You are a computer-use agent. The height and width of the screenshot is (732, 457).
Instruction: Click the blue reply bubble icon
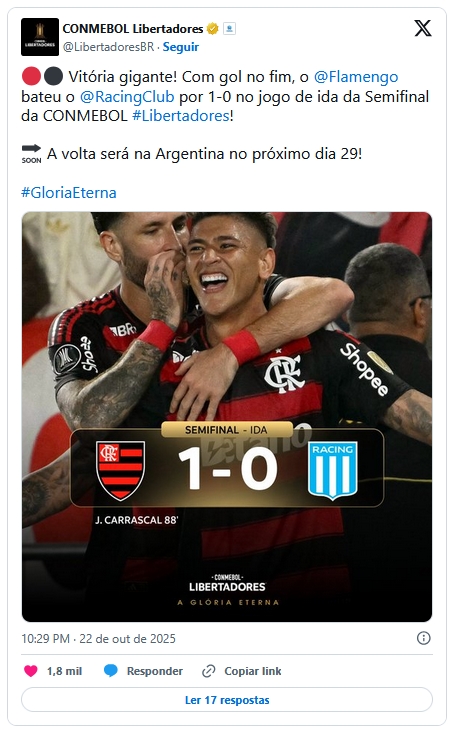click(111, 671)
